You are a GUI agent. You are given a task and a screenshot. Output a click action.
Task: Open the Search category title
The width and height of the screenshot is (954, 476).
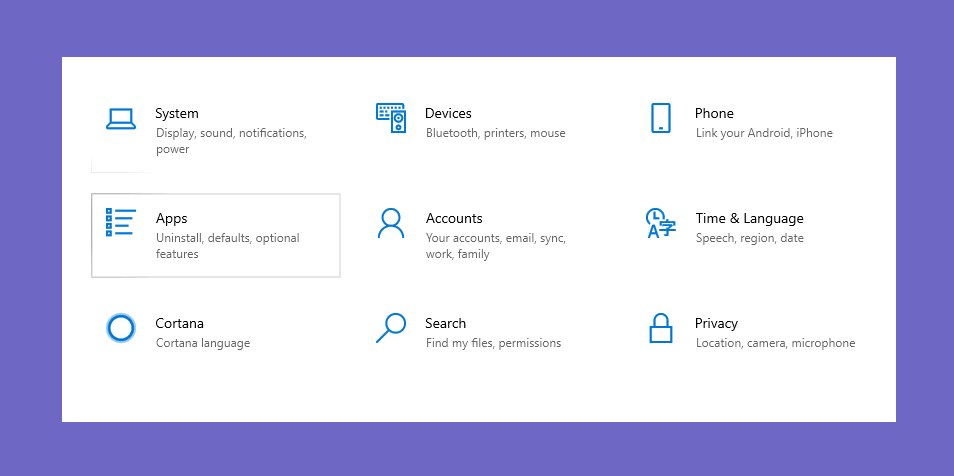point(445,323)
